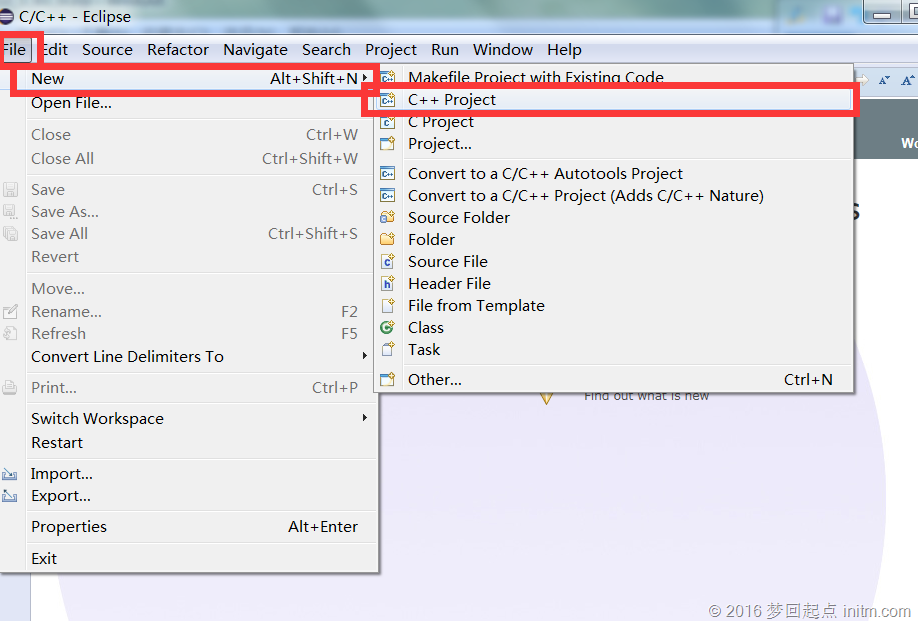Open the Navigate menu
The width and height of the screenshot is (918, 621).
pyautogui.click(x=255, y=50)
